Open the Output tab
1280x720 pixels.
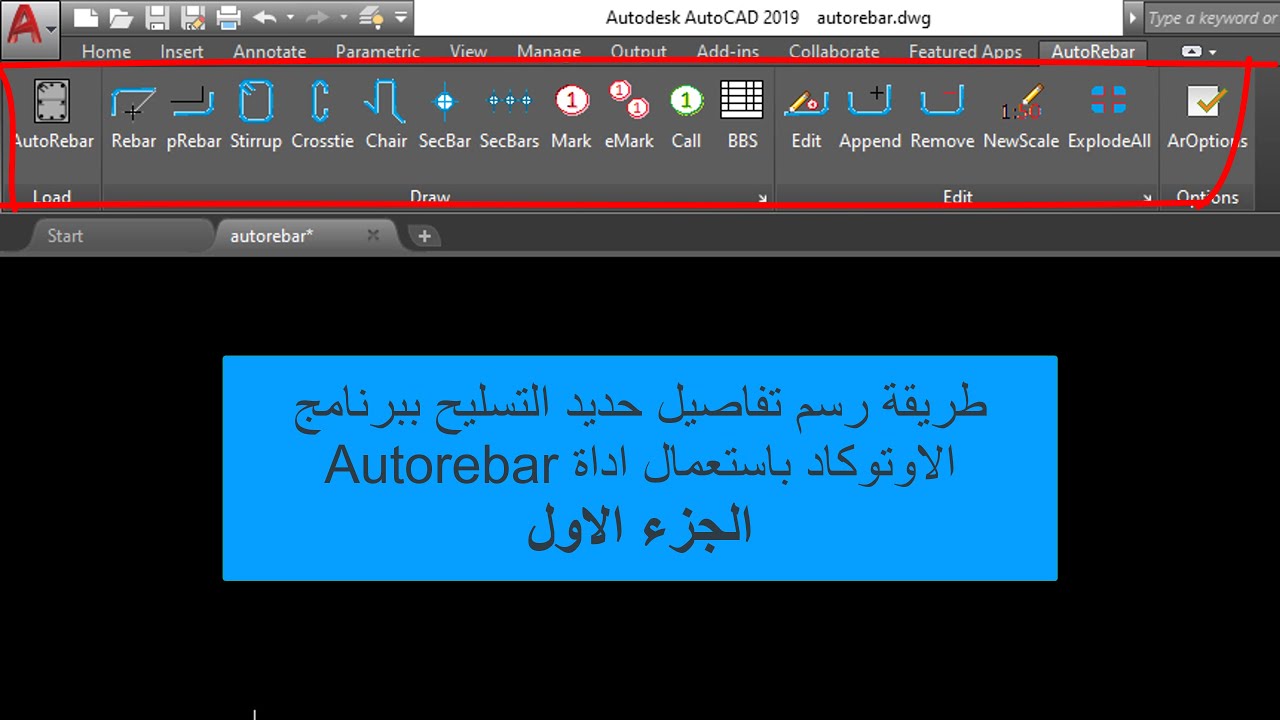(x=638, y=51)
